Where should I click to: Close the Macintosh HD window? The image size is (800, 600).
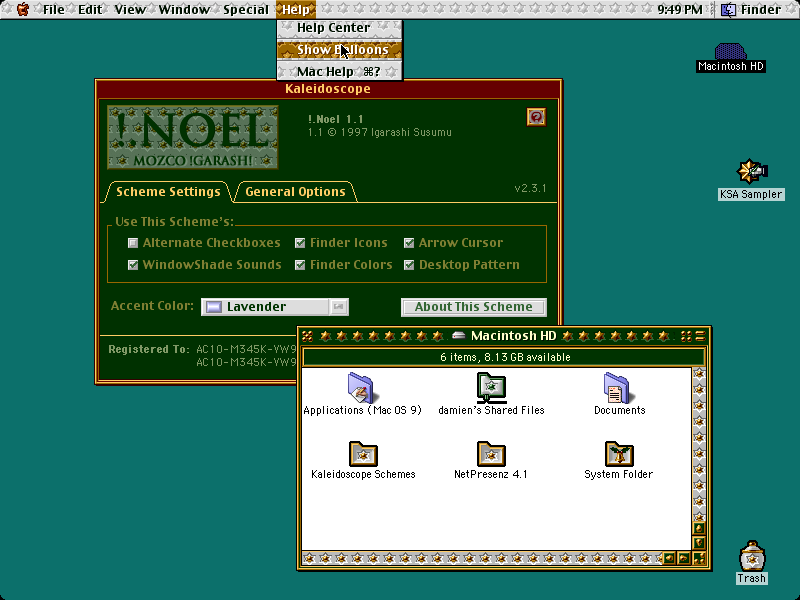point(307,336)
